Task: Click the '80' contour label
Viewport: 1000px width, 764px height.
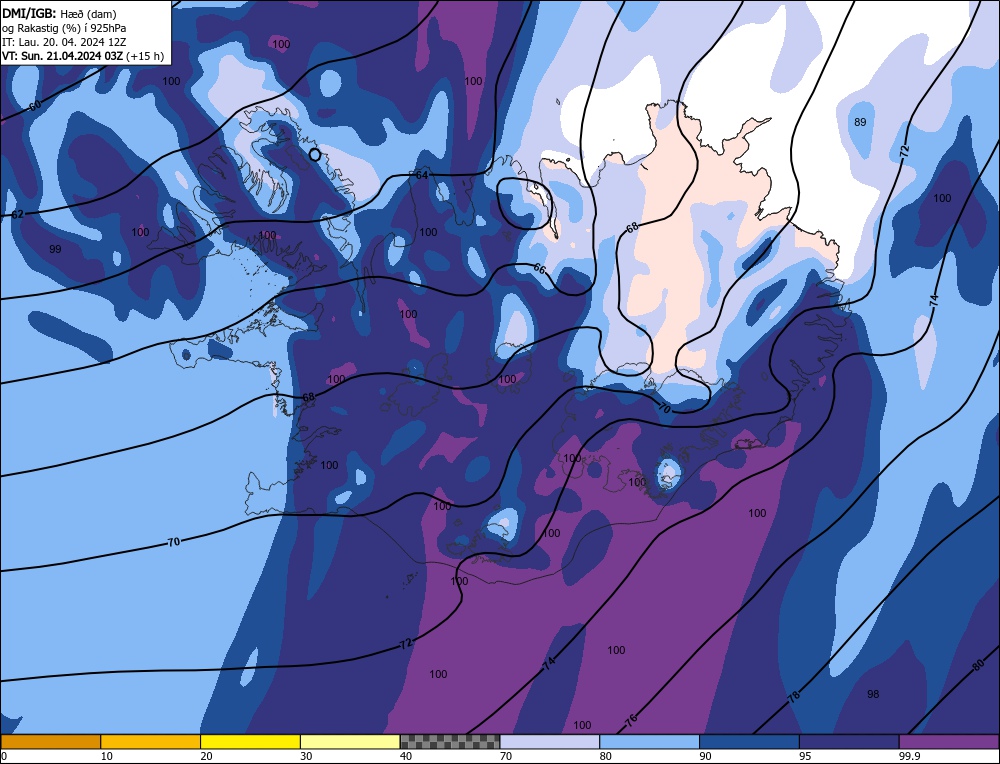Action: click(x=979, y=666)
